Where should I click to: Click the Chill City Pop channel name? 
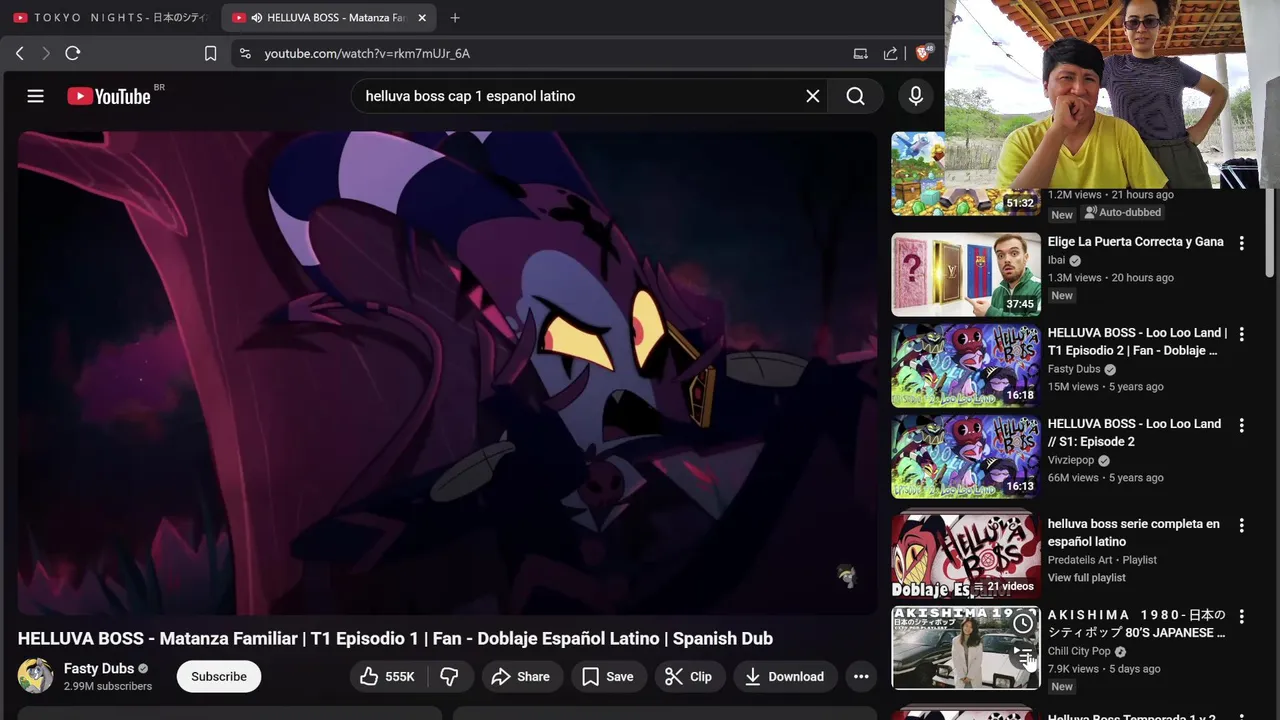1079,651
